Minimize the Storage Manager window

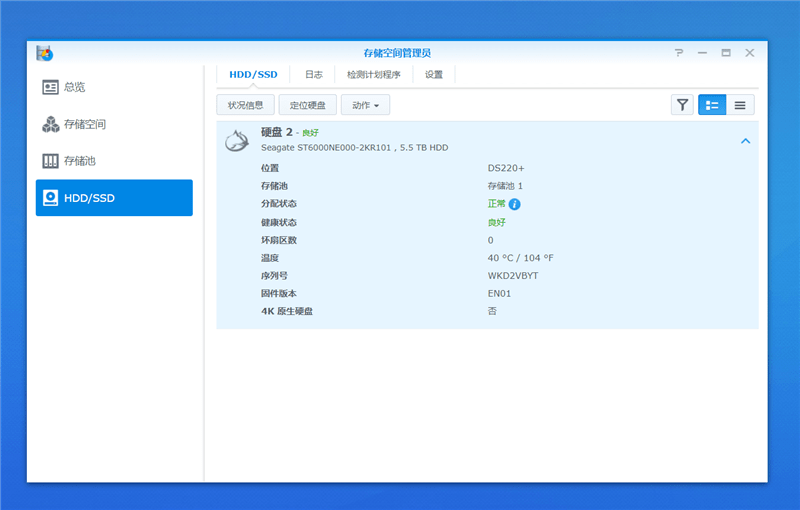[x=702, y=53]
